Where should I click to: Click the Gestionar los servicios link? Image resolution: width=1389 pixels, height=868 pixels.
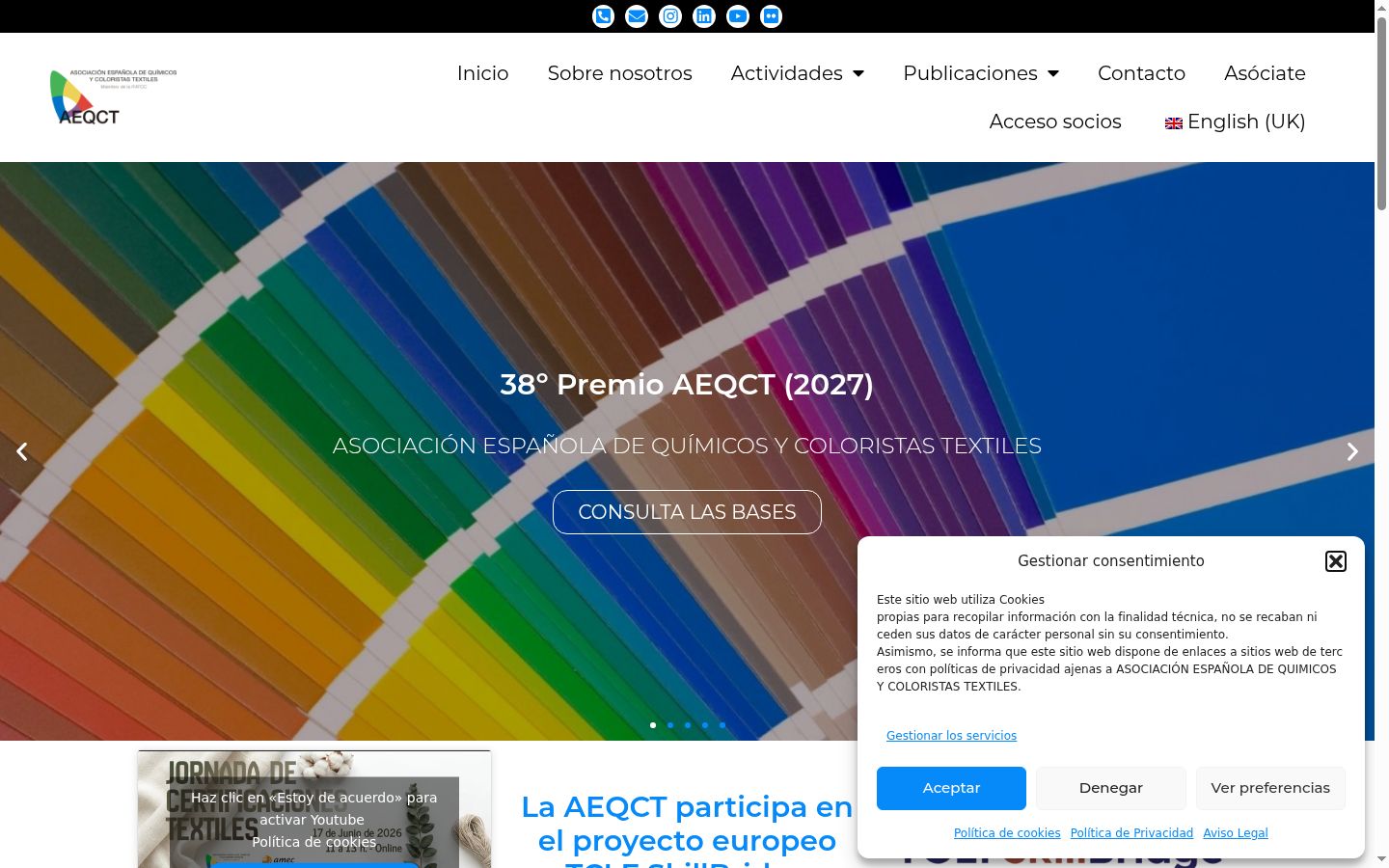click(951, 736)
